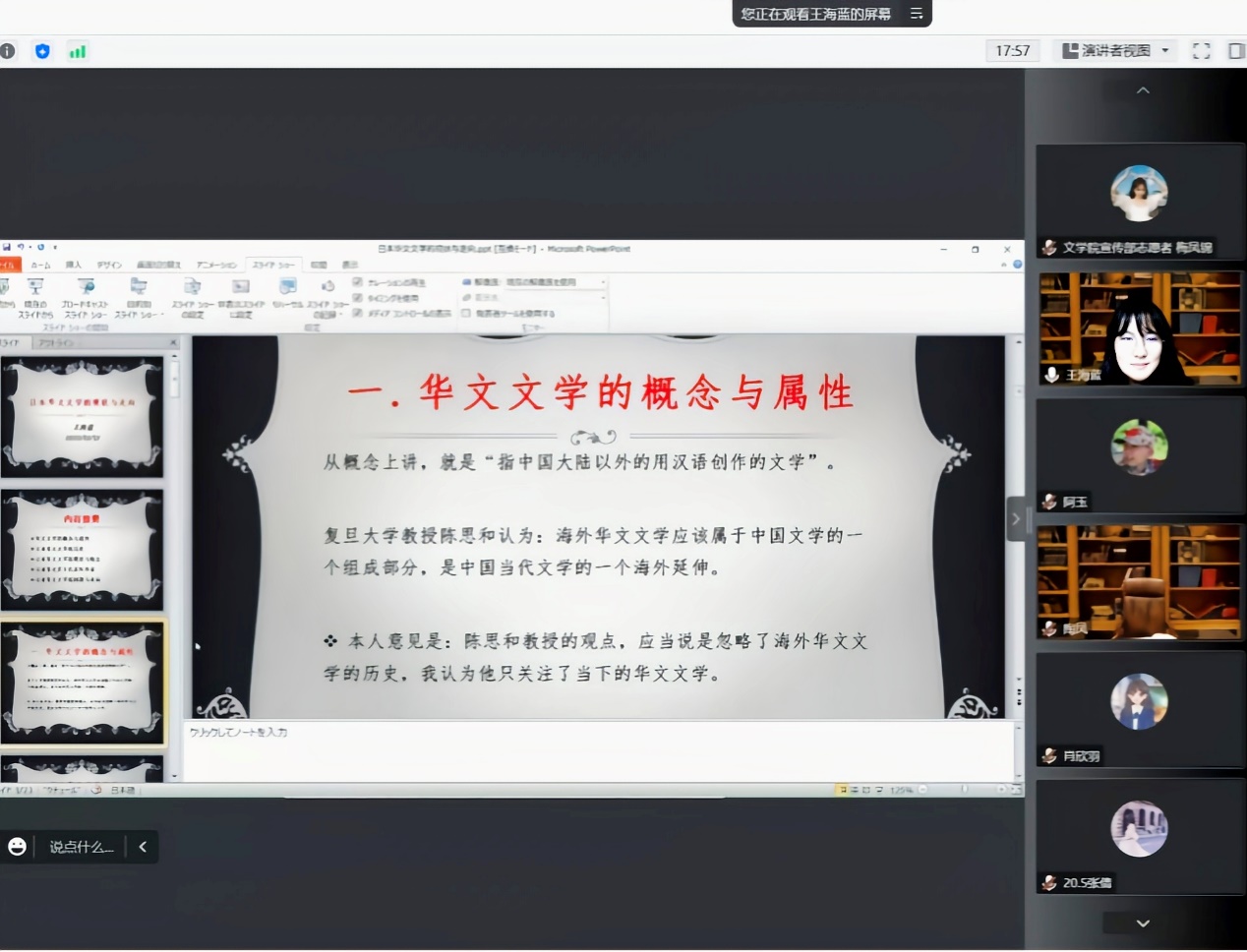Open the menu icon on the screen-sharing banner
The height and width of the screenshot is (952, 1247).
pos(916,14)
